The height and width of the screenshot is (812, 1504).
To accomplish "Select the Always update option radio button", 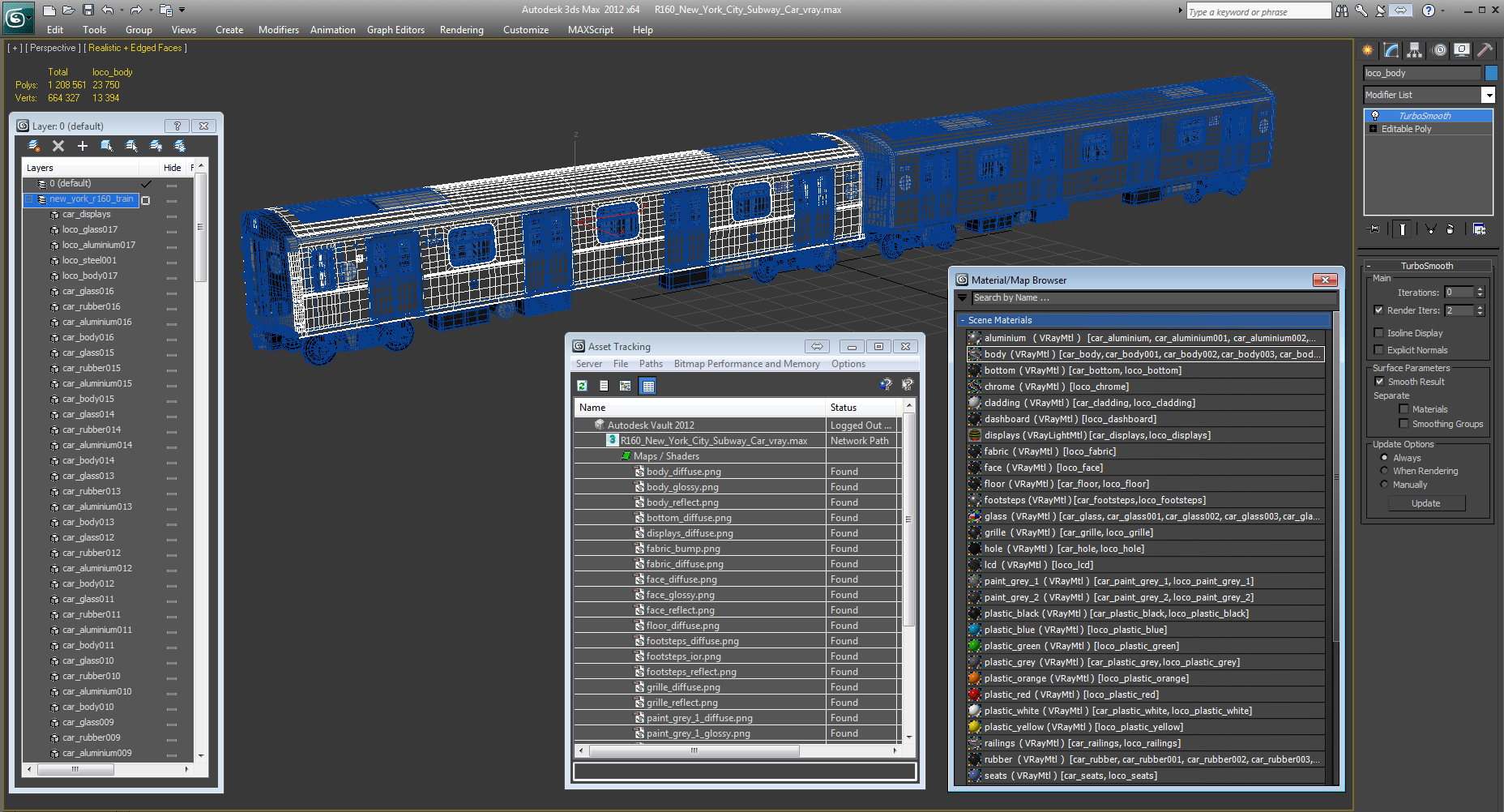I will [x=1384, y=458].
